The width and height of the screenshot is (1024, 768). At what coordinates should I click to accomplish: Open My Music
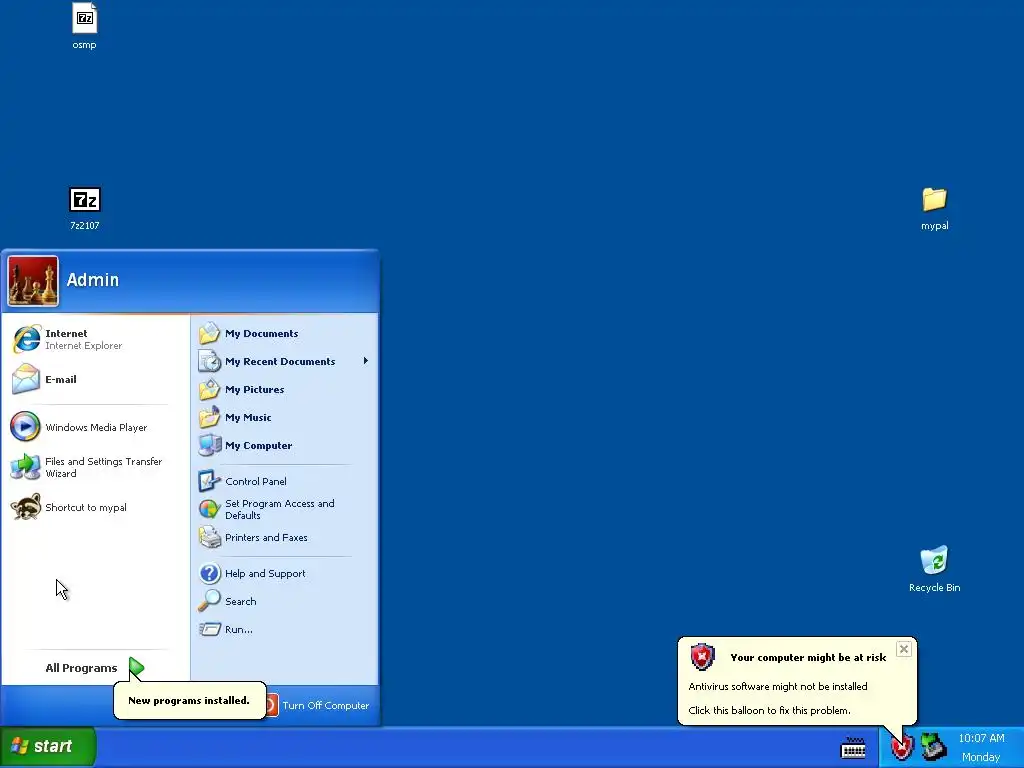283,417
